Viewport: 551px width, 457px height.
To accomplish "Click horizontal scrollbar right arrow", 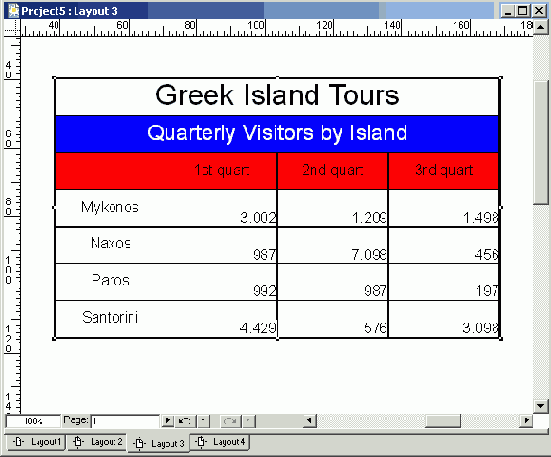I will point(526,421).
